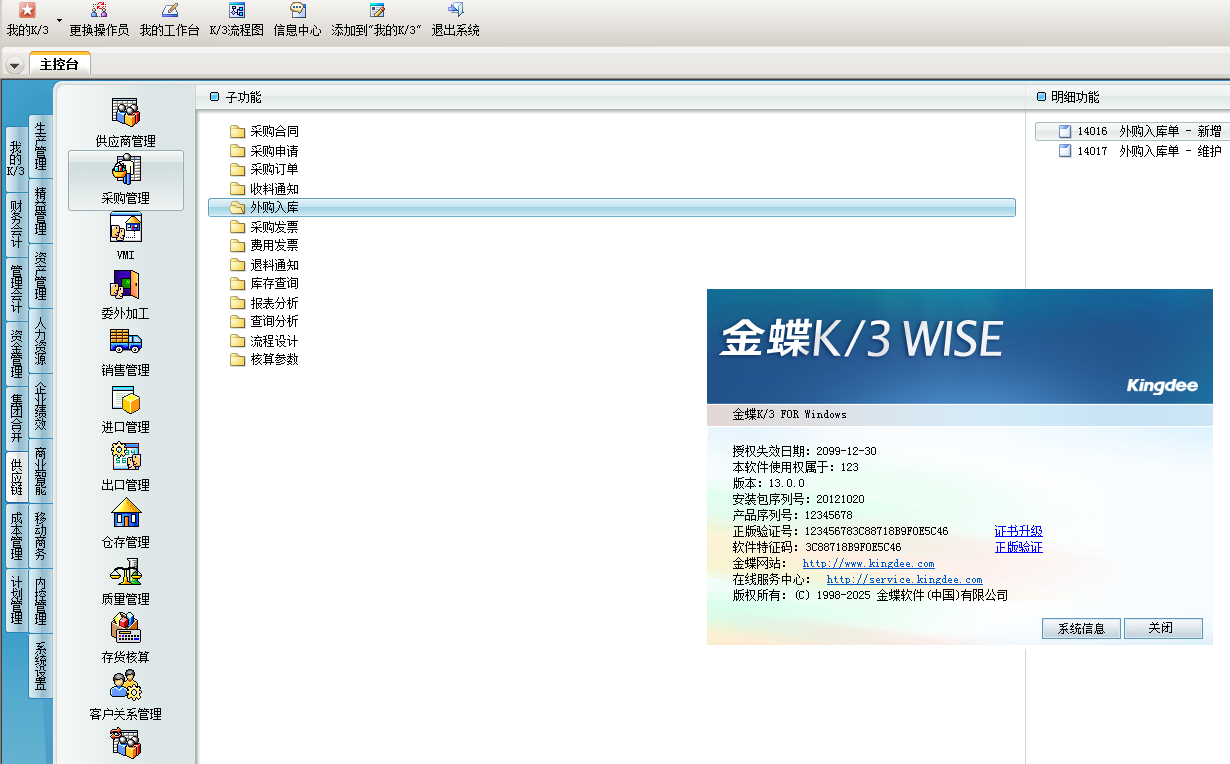Open the http://www.kingdee.com link
1230x764 pixels.
pos(868,564)
